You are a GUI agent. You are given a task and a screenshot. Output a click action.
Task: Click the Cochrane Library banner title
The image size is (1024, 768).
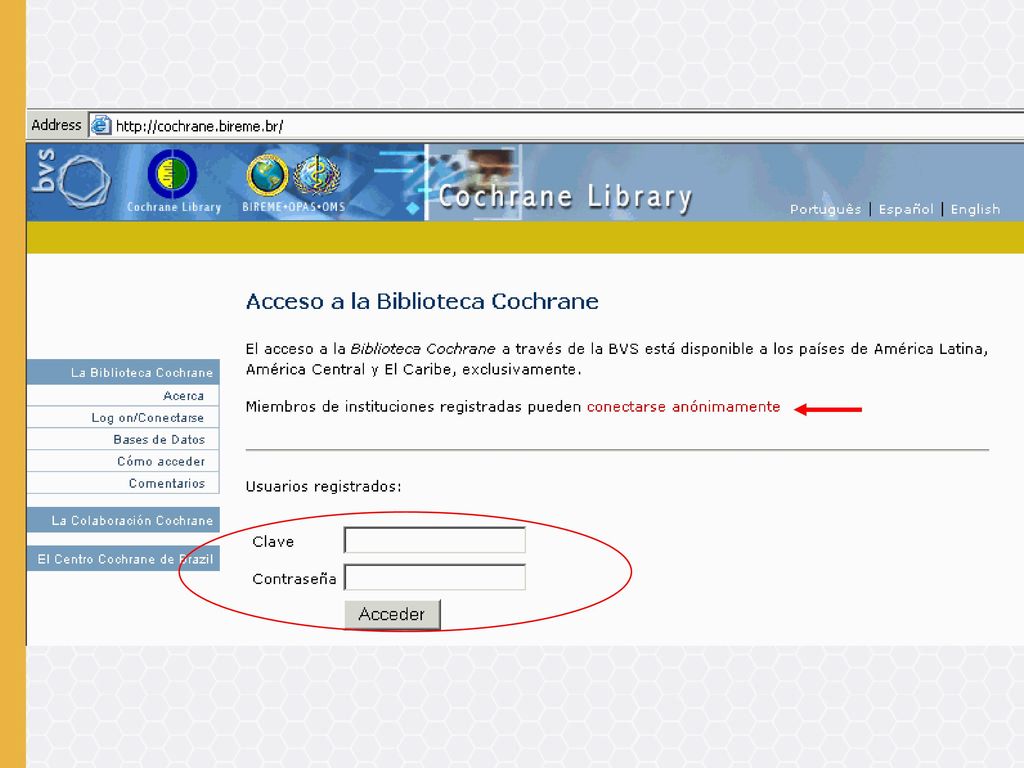tap(565, 197)
